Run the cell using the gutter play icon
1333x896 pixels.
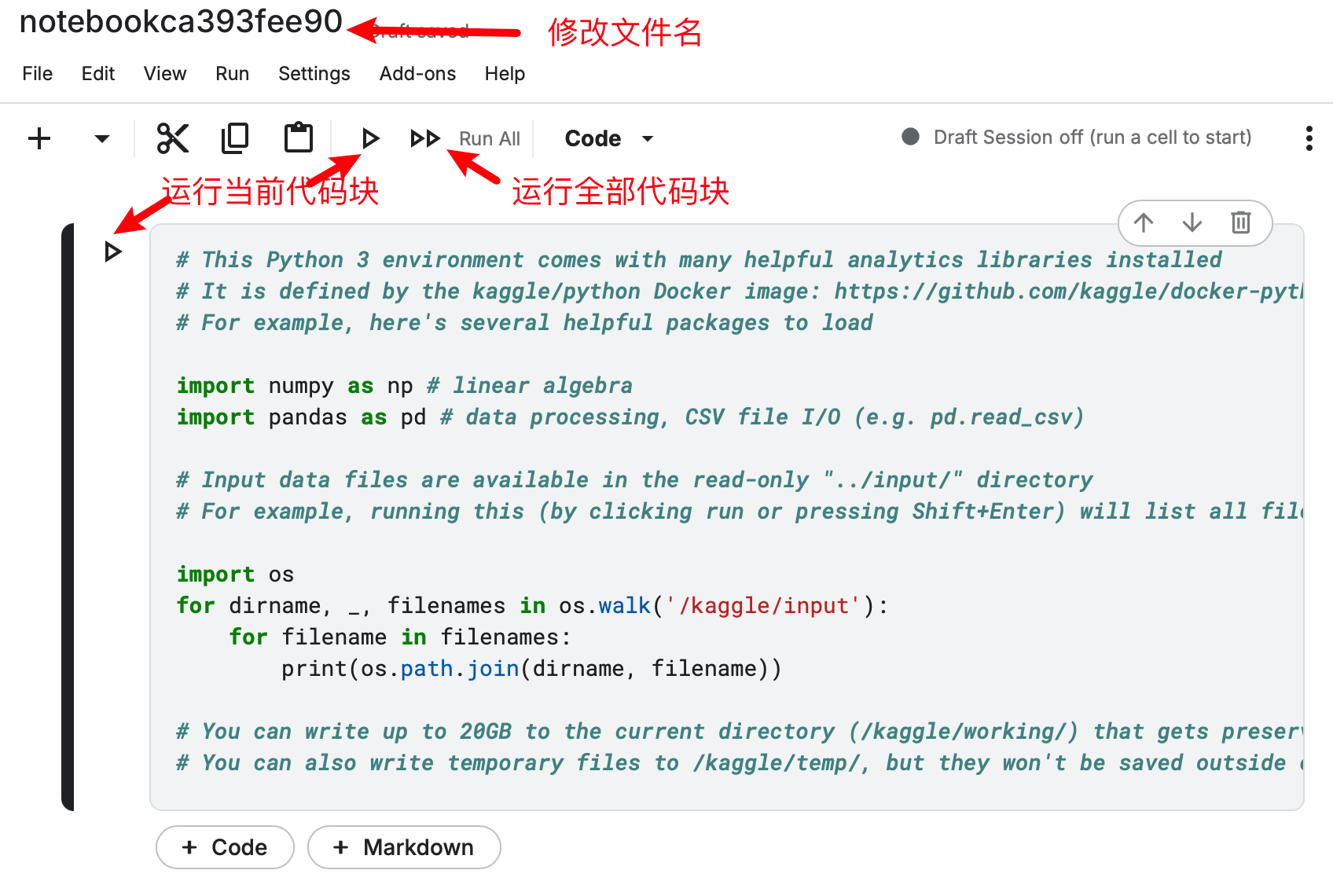[x=112, y=252]
